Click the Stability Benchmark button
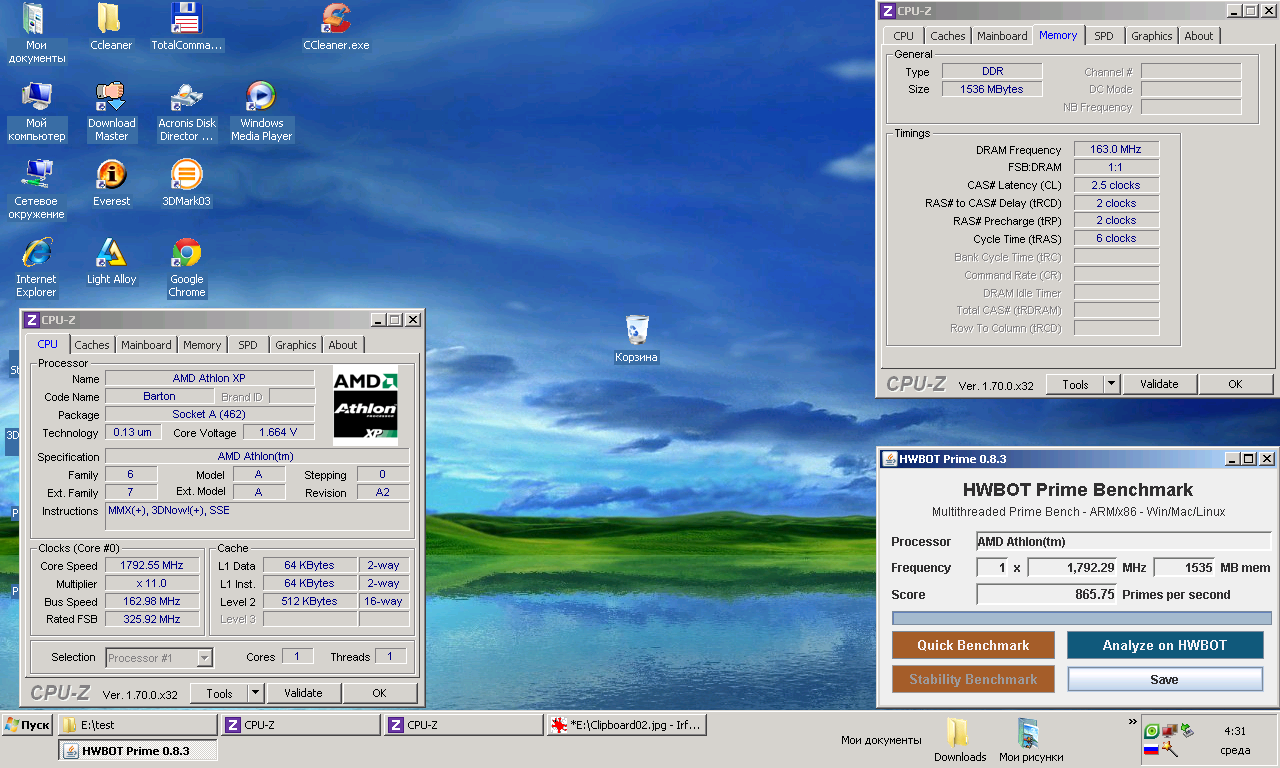Screen dimensions: 1280x768 [x=973, y=679]
